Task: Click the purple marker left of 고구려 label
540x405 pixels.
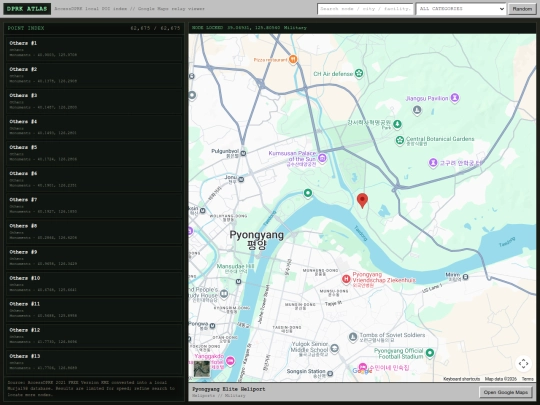Action: (433, 163)
